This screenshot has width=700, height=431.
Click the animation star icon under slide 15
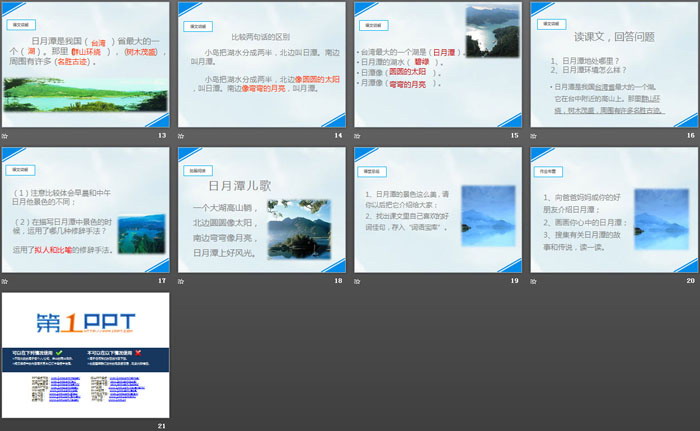[358, 135]
